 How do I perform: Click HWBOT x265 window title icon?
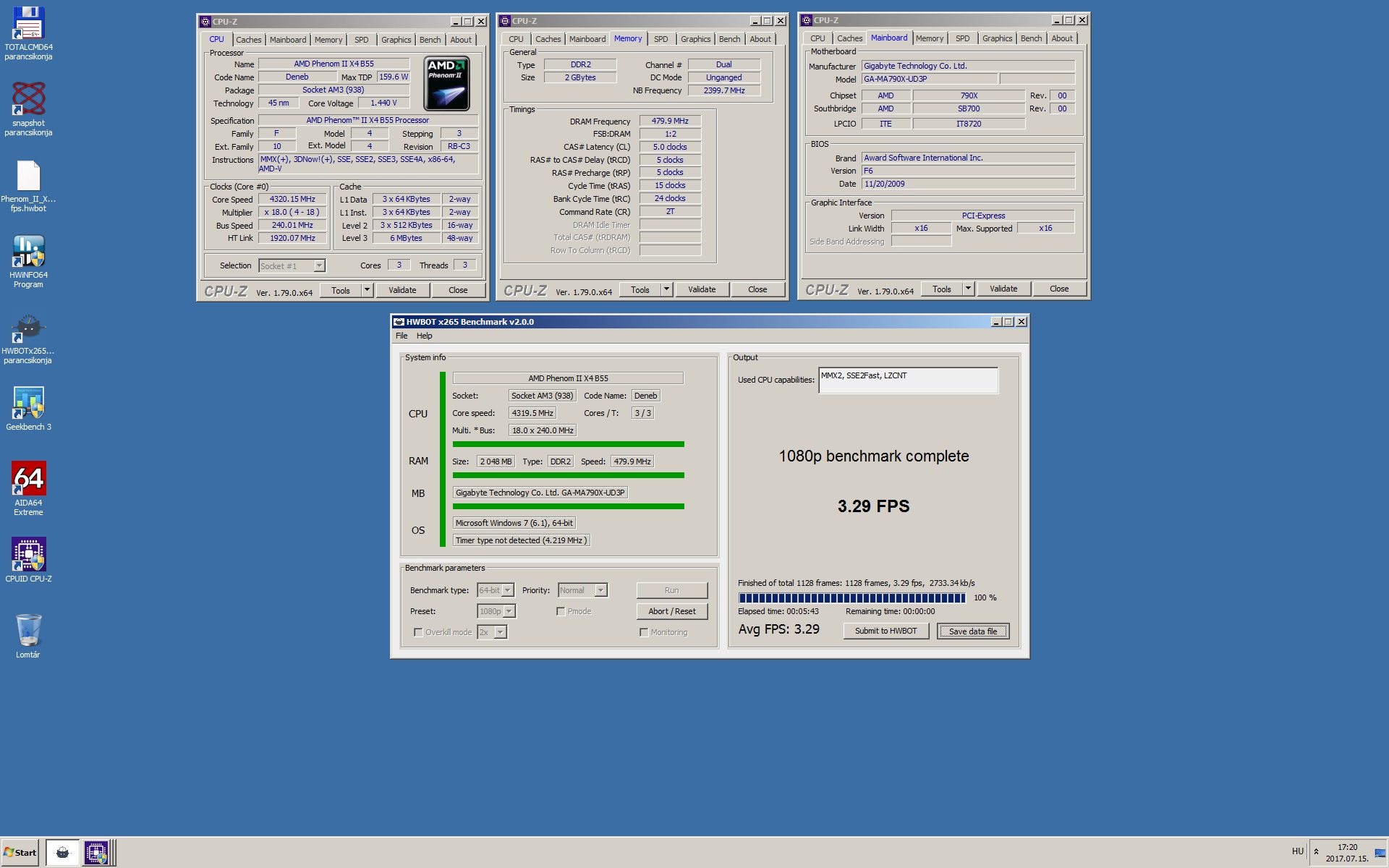coord(399,322)
